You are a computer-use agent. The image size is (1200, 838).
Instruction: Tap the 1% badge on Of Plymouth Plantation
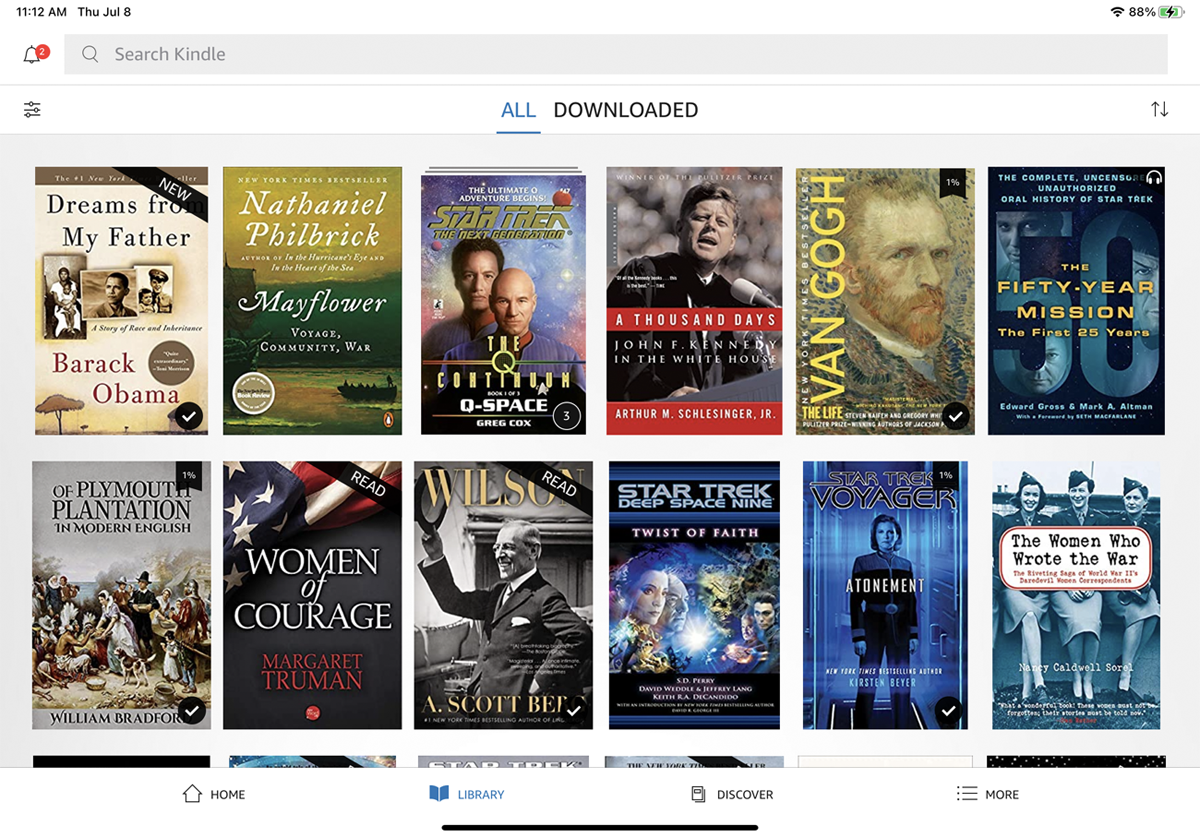coord(189,476)
